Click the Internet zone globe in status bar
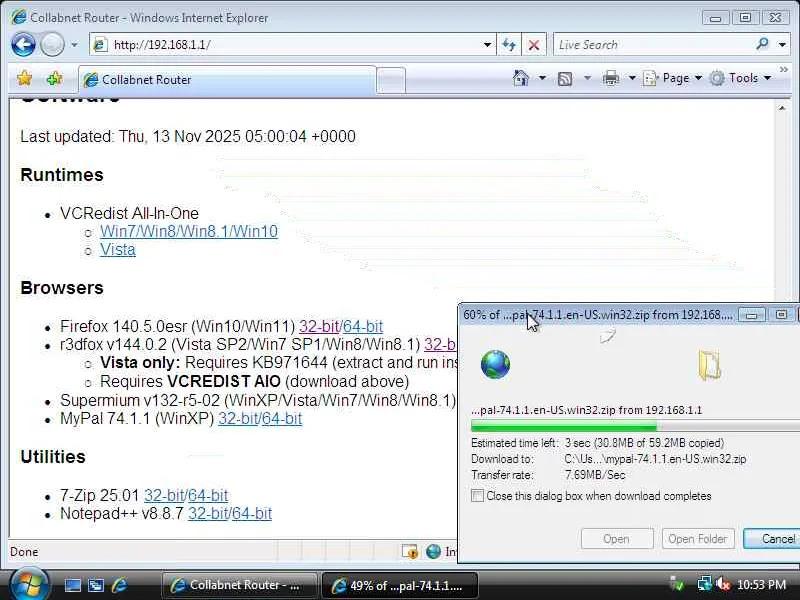This screenshot has height=600, width=800. (x=433, y=552)
